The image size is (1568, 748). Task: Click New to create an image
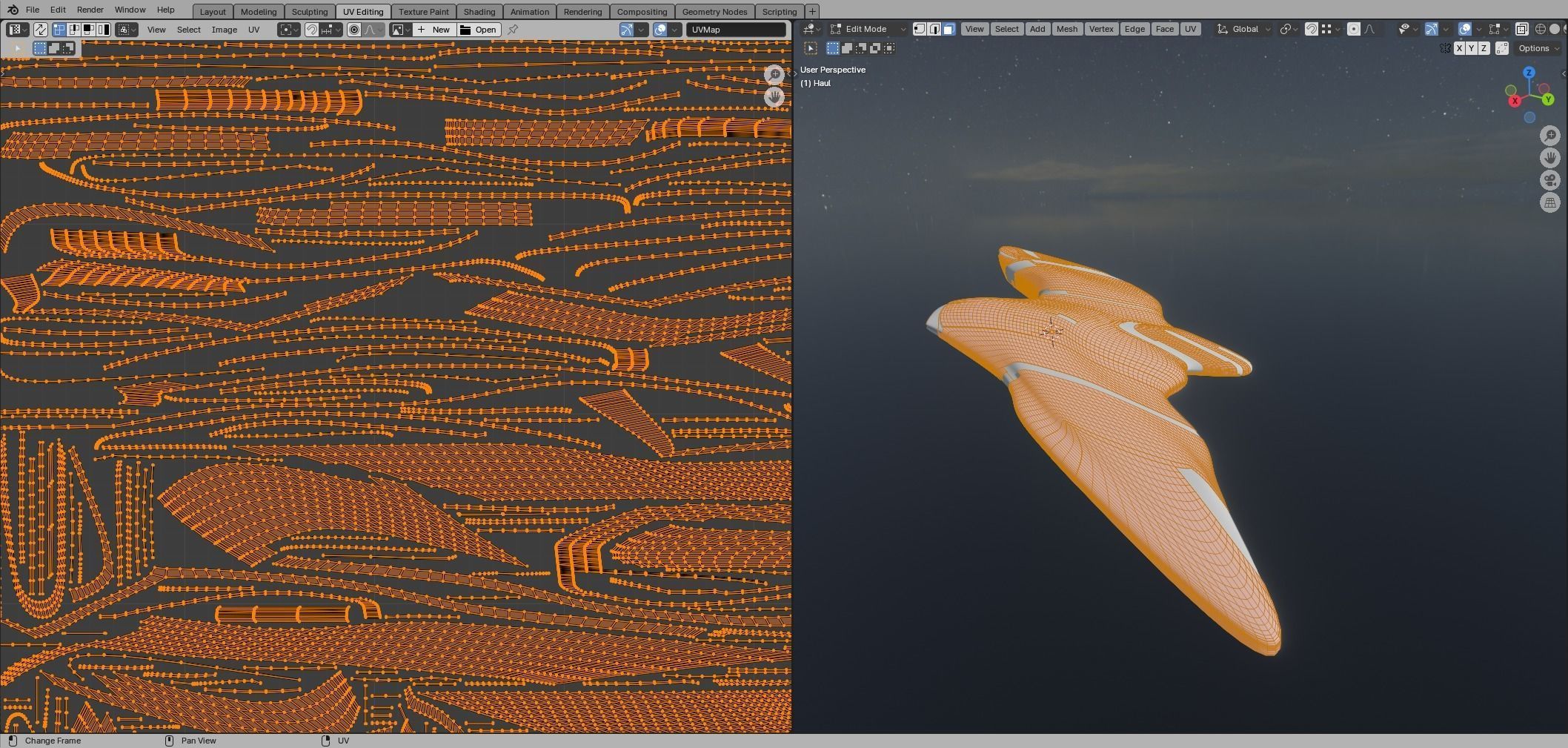pos(434,30)
